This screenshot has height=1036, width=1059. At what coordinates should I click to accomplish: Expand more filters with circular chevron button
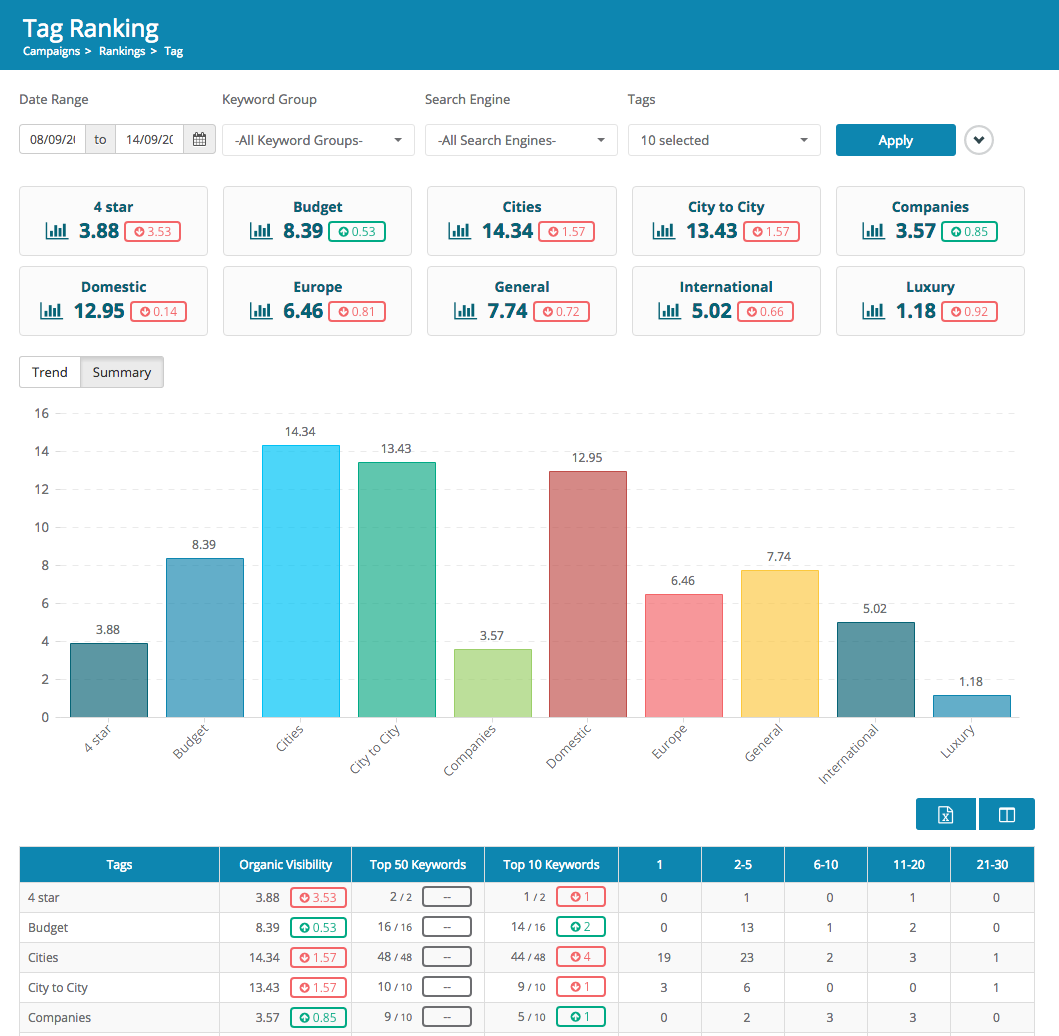coord(979,140)
